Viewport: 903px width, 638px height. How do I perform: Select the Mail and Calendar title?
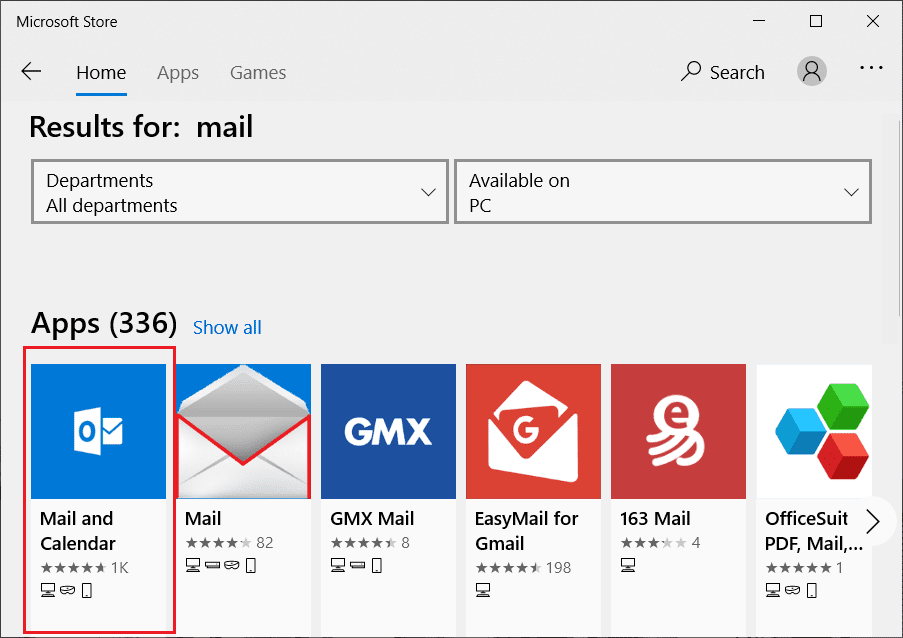click(78, 531)
